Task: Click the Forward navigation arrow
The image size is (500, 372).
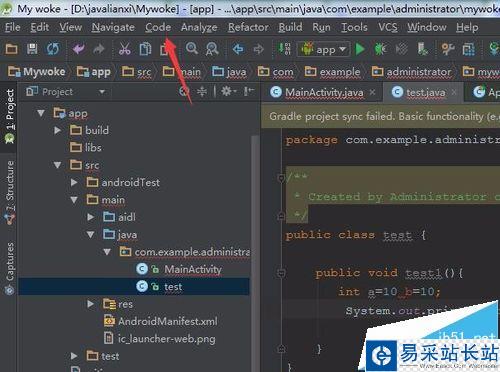Action: tap(258, 49)
